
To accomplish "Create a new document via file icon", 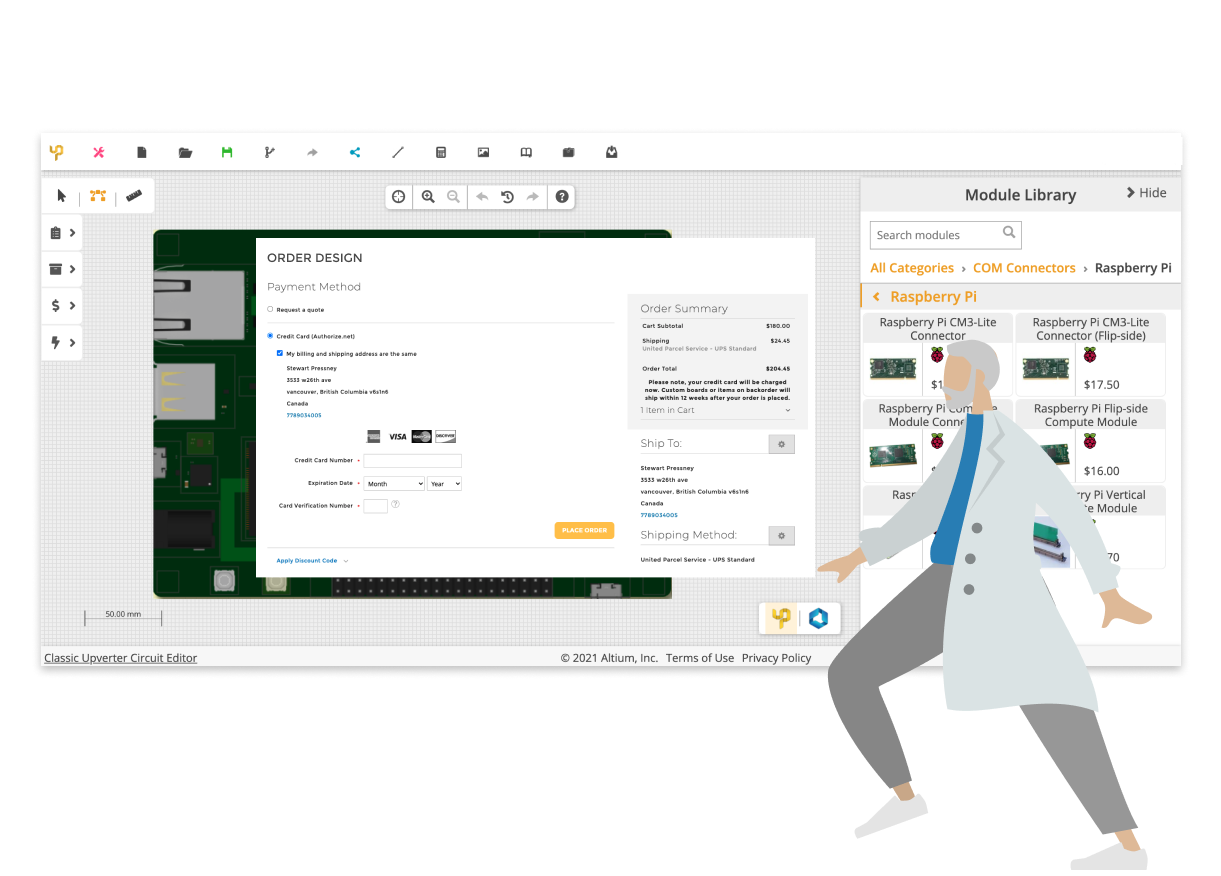I will tap(142, 152).
